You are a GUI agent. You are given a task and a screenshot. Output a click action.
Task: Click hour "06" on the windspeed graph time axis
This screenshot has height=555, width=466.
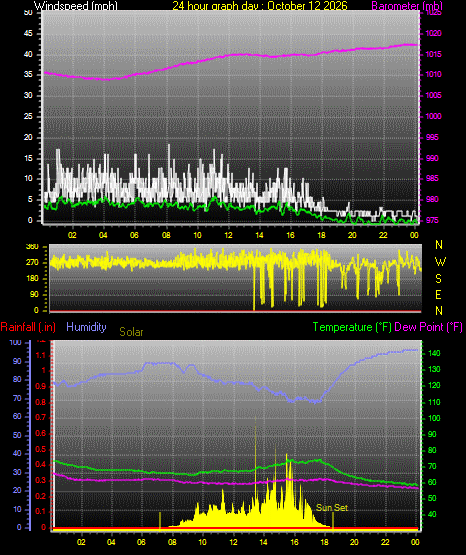tap(134, 235)
